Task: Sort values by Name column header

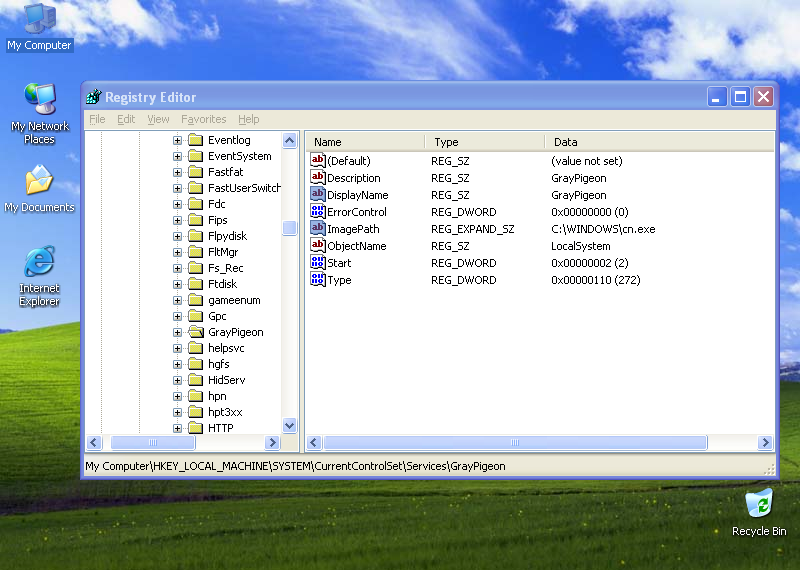Action: pyautogui.click(x=366, y=142)
